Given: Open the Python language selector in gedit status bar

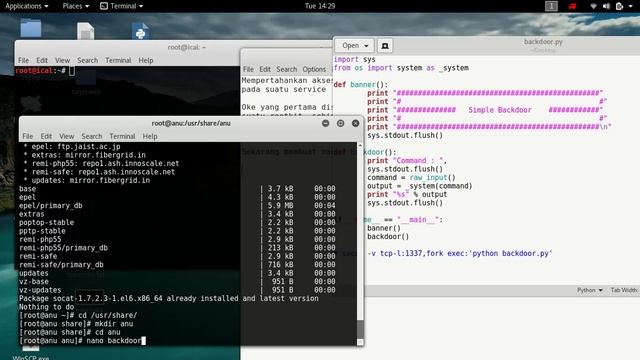Looking at the screenshot, I should [589, 290].
